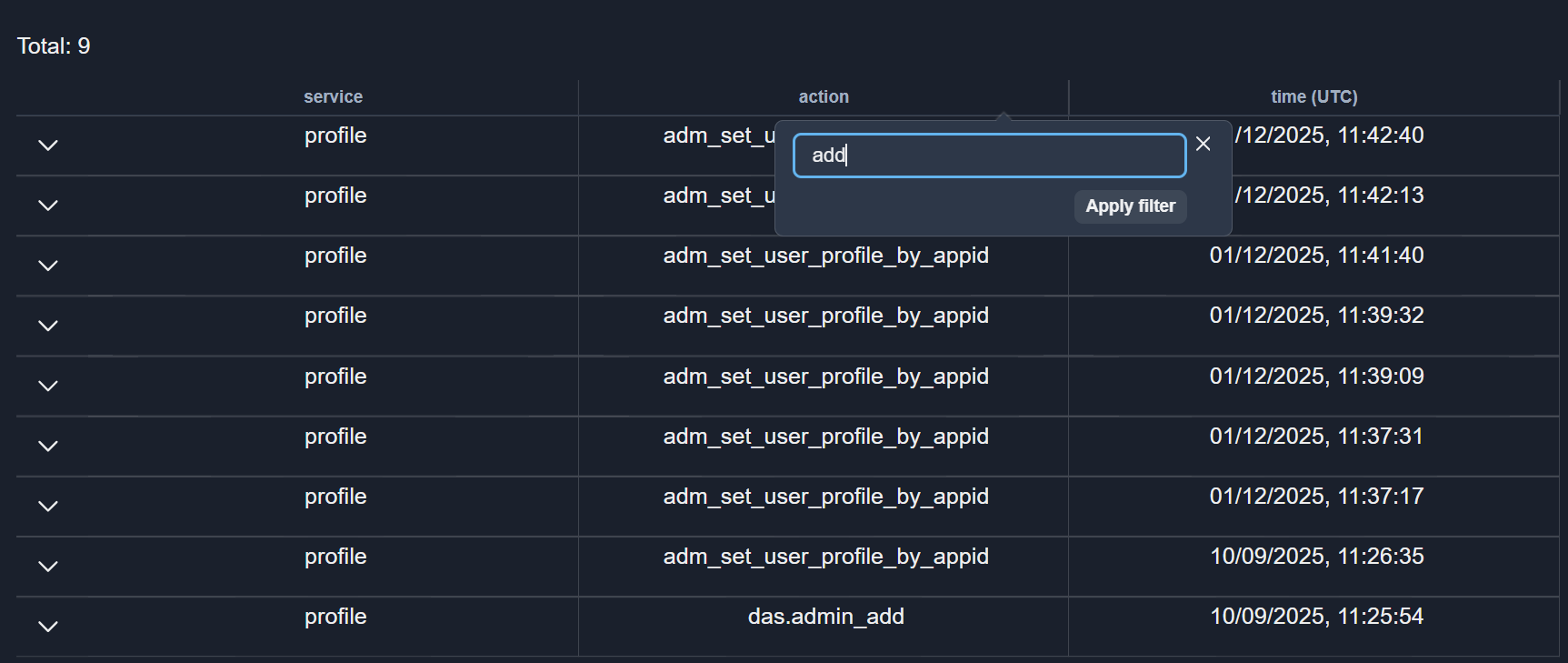This screenshot has width=1568, height=663.
Task: Click profile service cell in das.admin_add row
Action: click(335, 618)
